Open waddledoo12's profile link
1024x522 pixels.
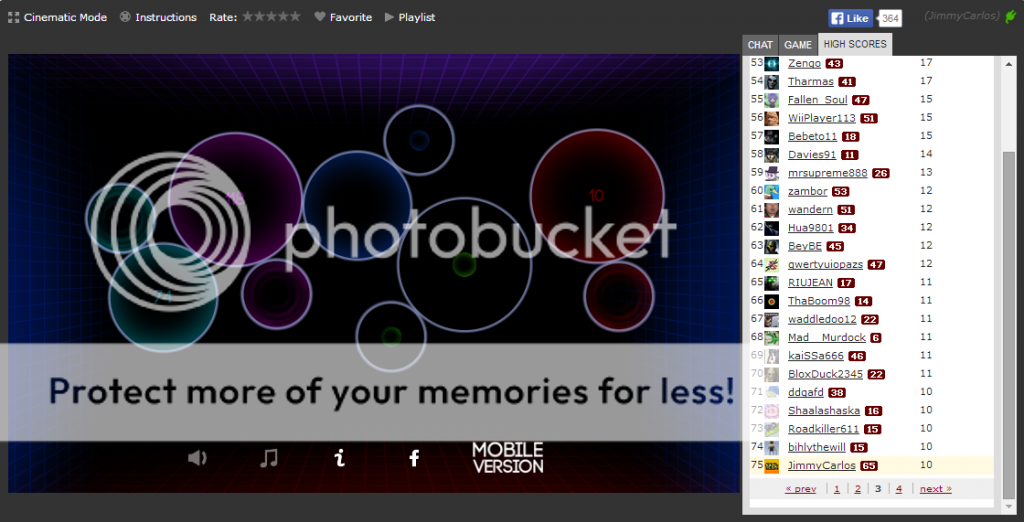(822, 319)
